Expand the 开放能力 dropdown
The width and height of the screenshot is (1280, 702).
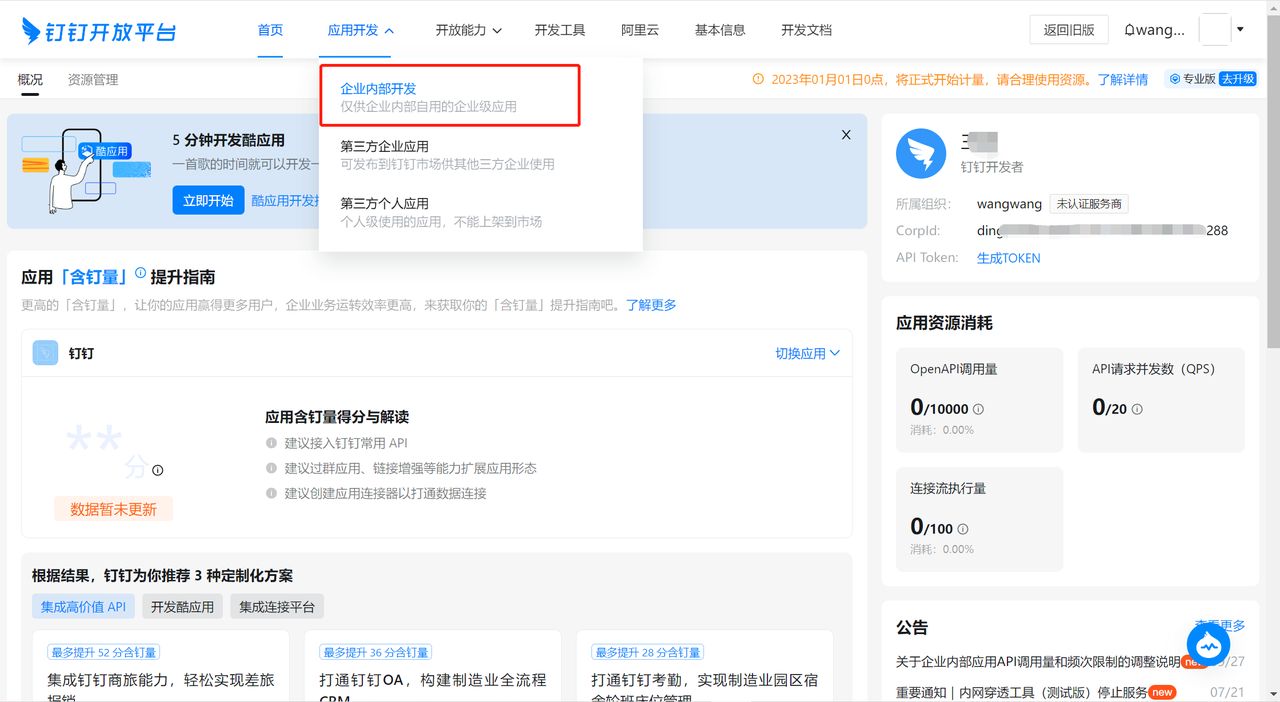tap(469, 30)
